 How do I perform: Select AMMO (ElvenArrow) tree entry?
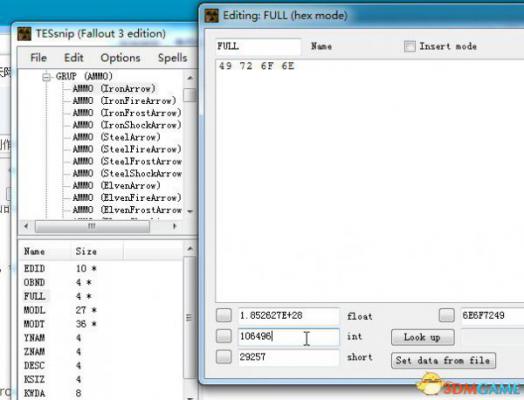point(117,185)
